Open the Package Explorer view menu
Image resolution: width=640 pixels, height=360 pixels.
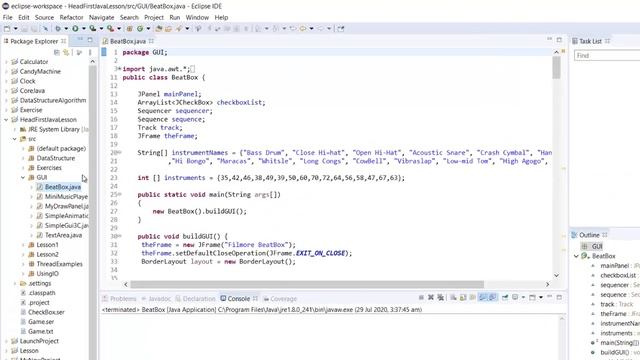click(x=90, y=52)
